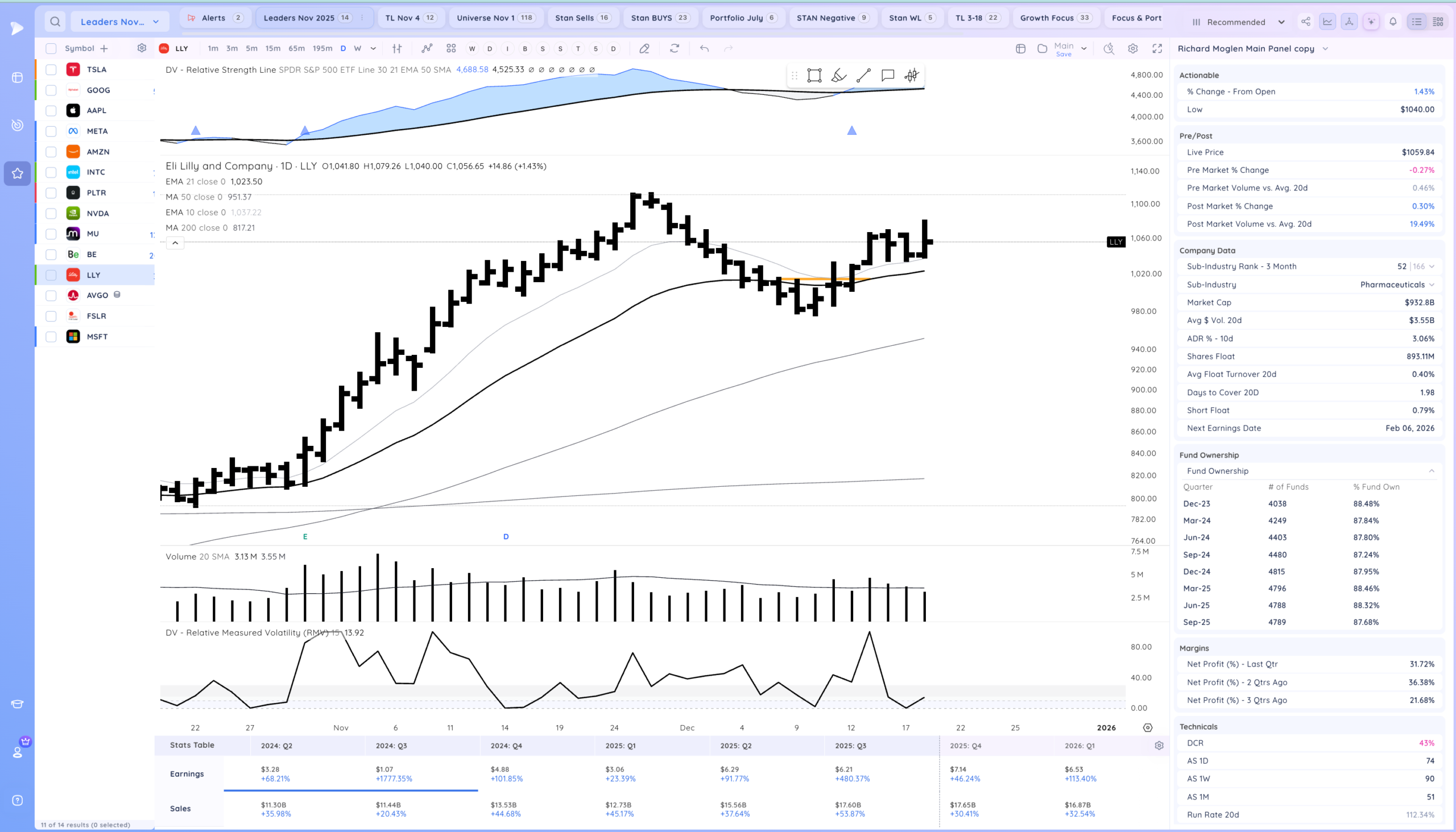
Task: Pick the highlighter brush drawing tool
Action: [x=839, y=76]
